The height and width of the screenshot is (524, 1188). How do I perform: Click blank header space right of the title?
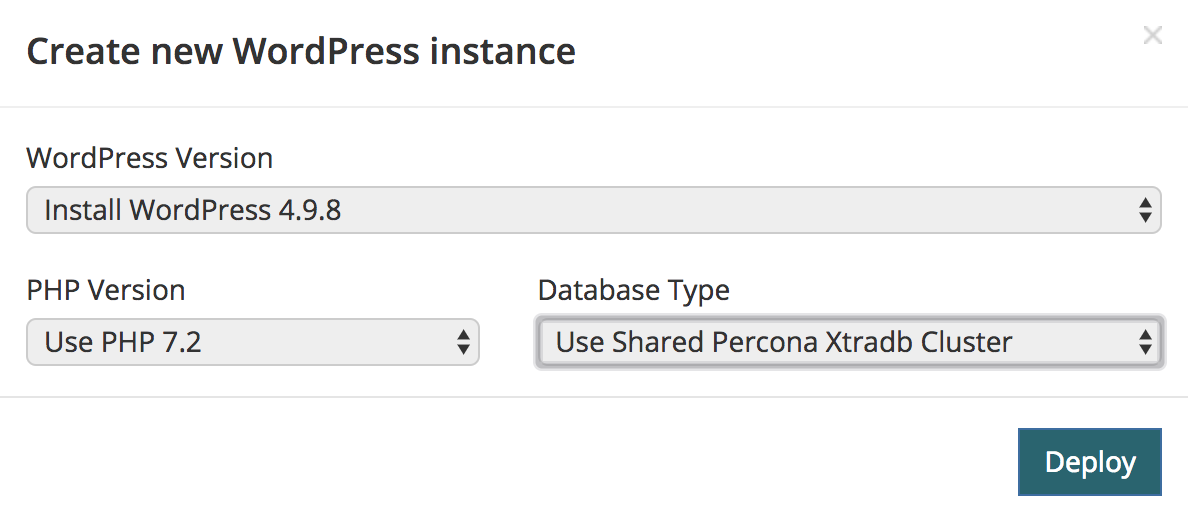(x=850, y=51)
